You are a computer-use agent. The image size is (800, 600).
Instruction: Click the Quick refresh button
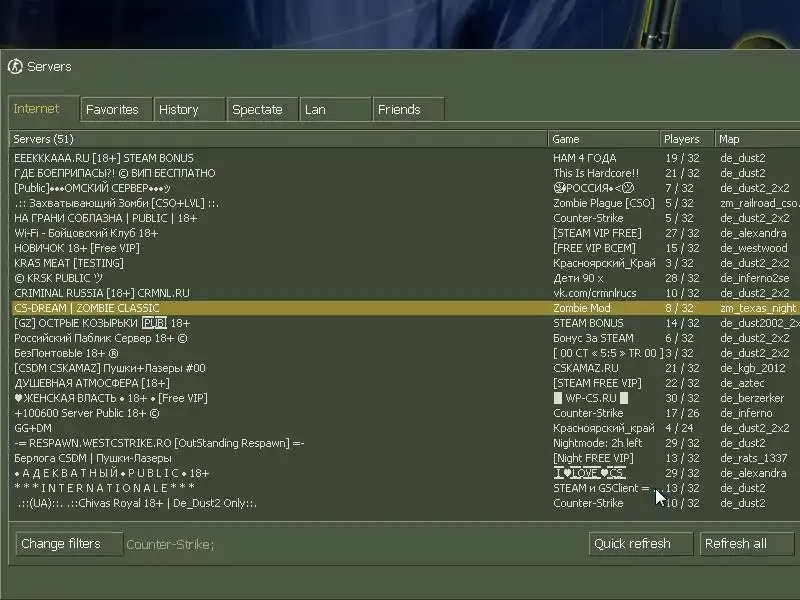tap(641, 544)
